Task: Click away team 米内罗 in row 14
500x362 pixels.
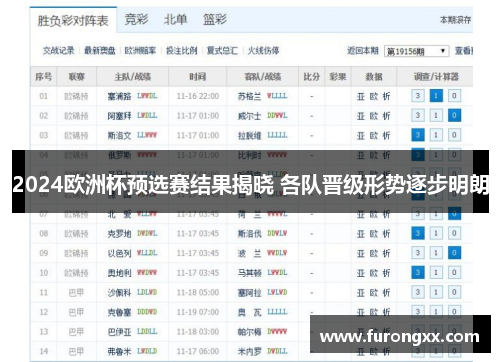Action: pyautogui.click(x=249, y=351)
